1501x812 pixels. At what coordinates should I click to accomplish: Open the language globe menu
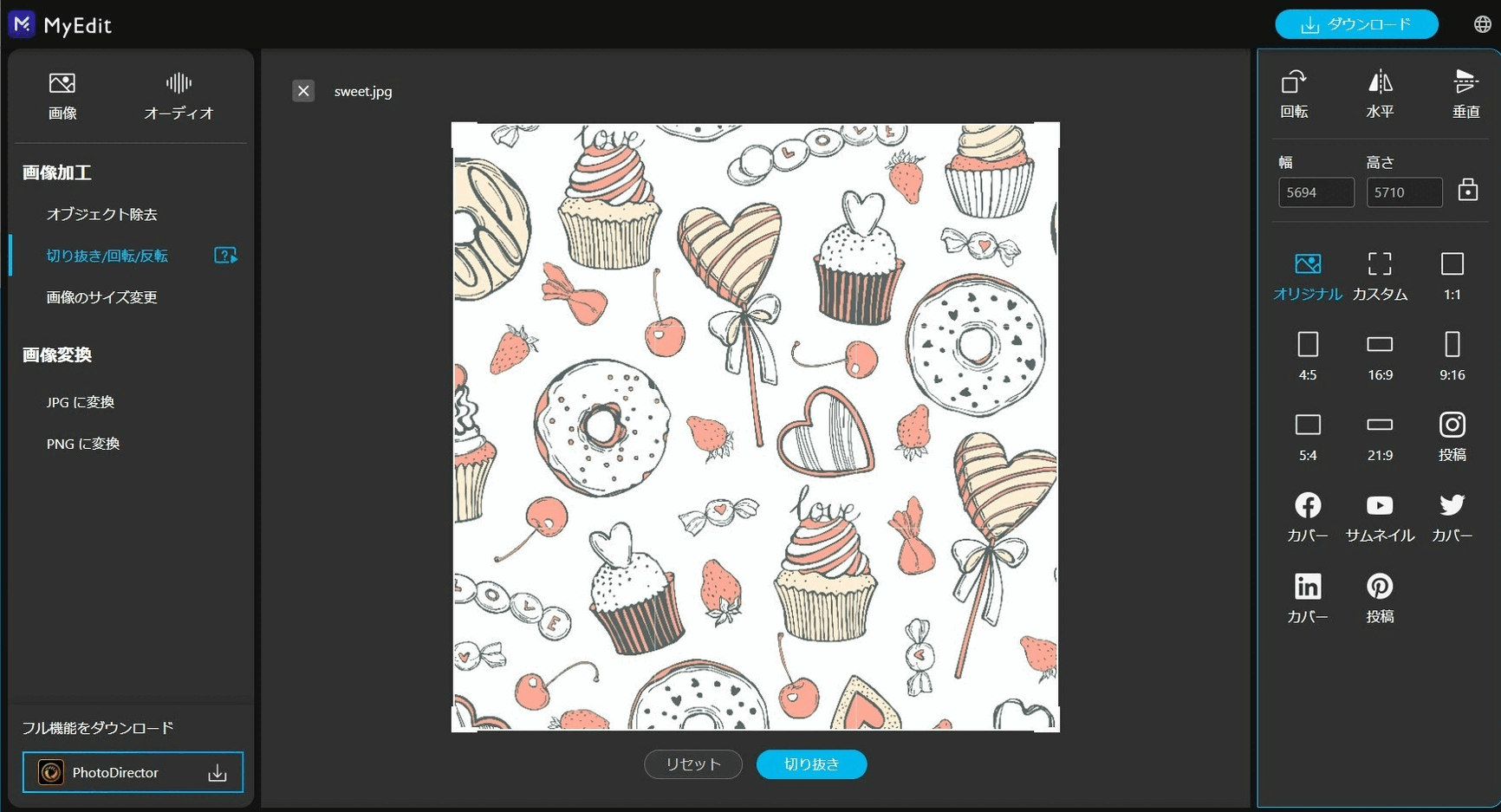pyautogui.click(x=1483, y=24)
